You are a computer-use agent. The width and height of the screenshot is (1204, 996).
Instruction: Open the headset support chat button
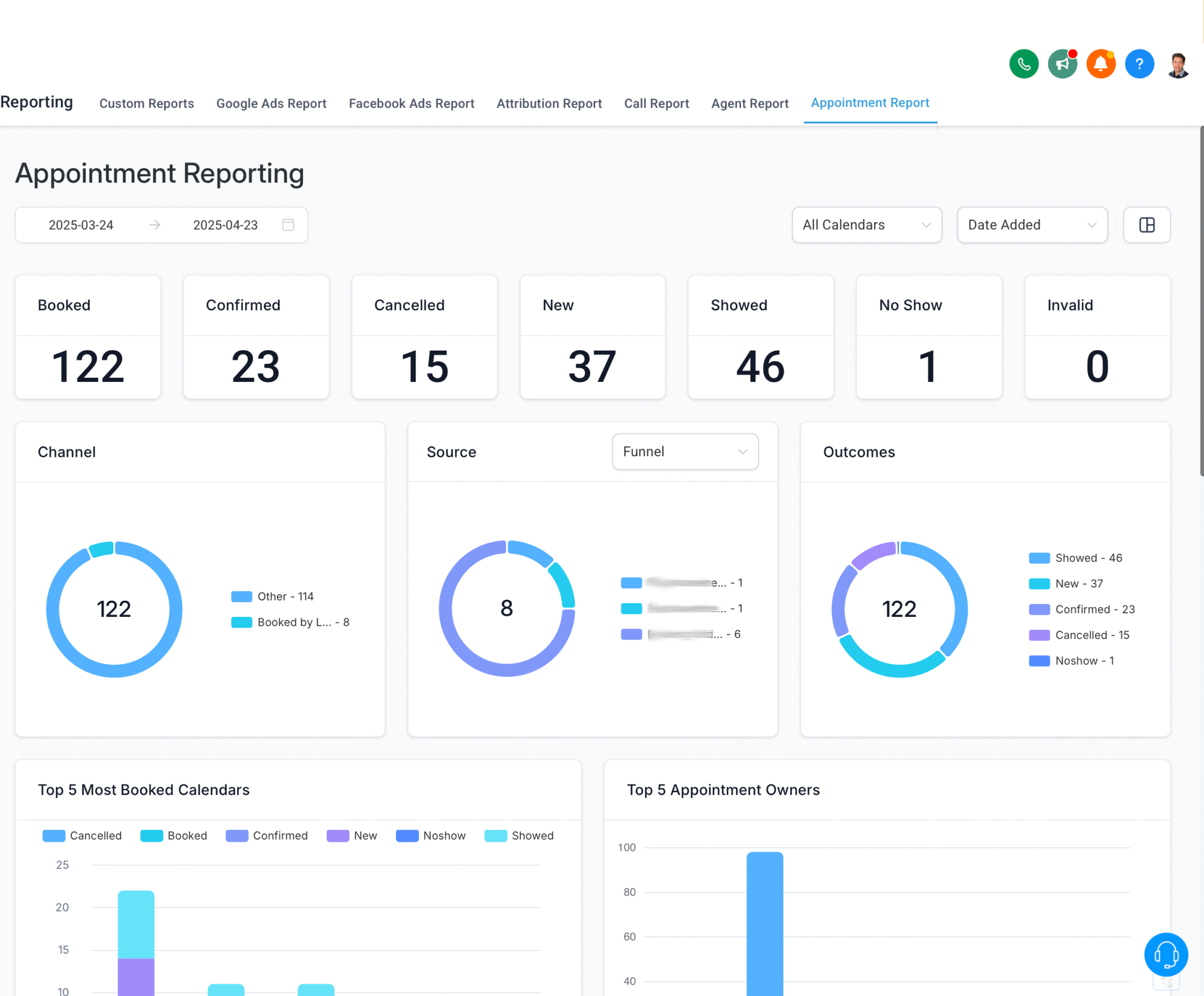pyautogui.click(x=1166, y=954)
